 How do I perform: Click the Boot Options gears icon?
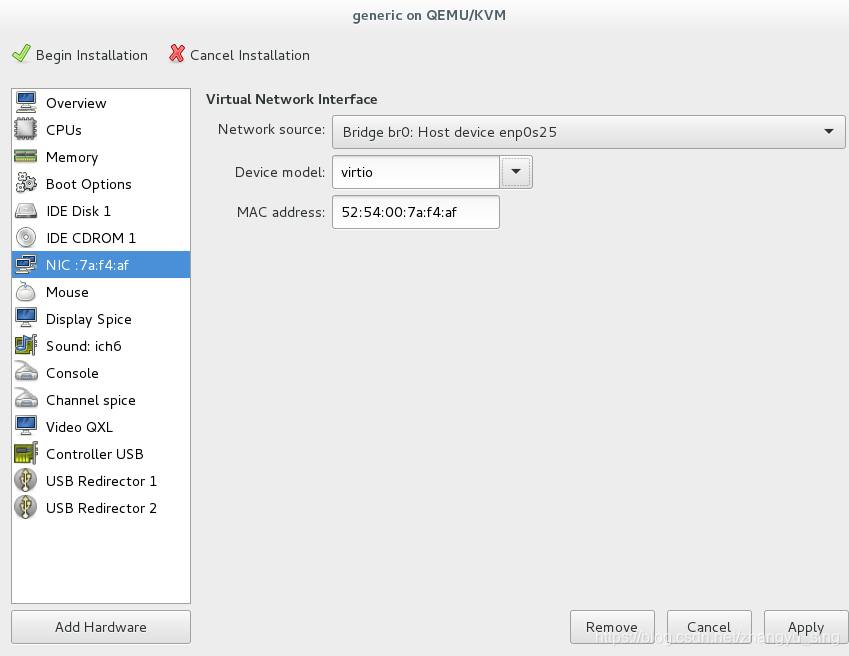pyautogui.click(x=26, y=183)
